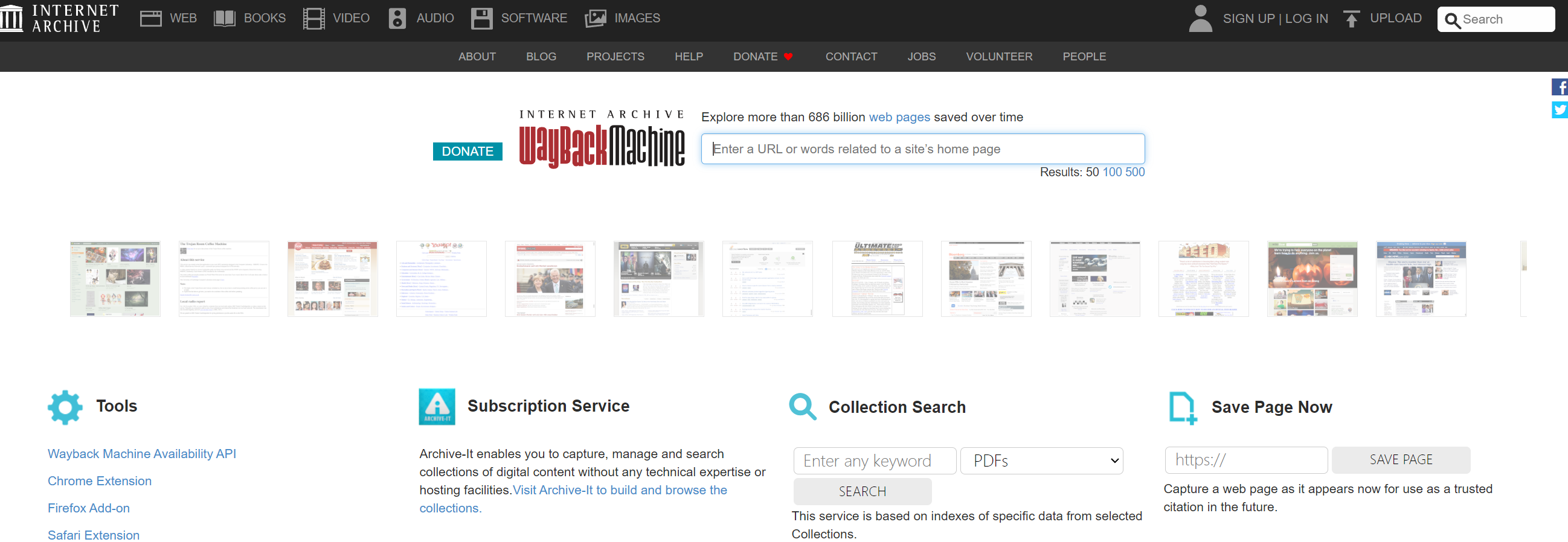Open the BLOG menu item
1568x542 pixels.
[x=541, y=57]
